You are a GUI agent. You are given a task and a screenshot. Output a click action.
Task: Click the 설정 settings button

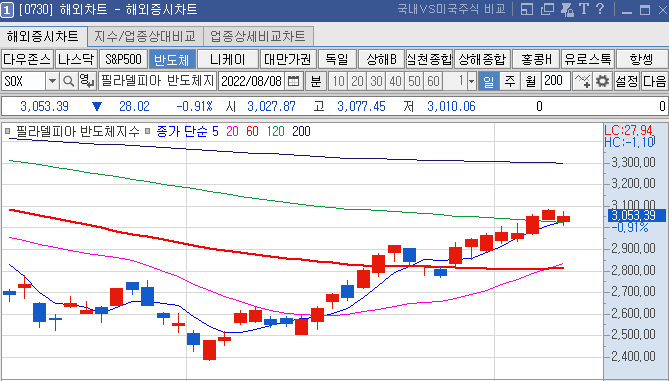click(x=627, y=81)
